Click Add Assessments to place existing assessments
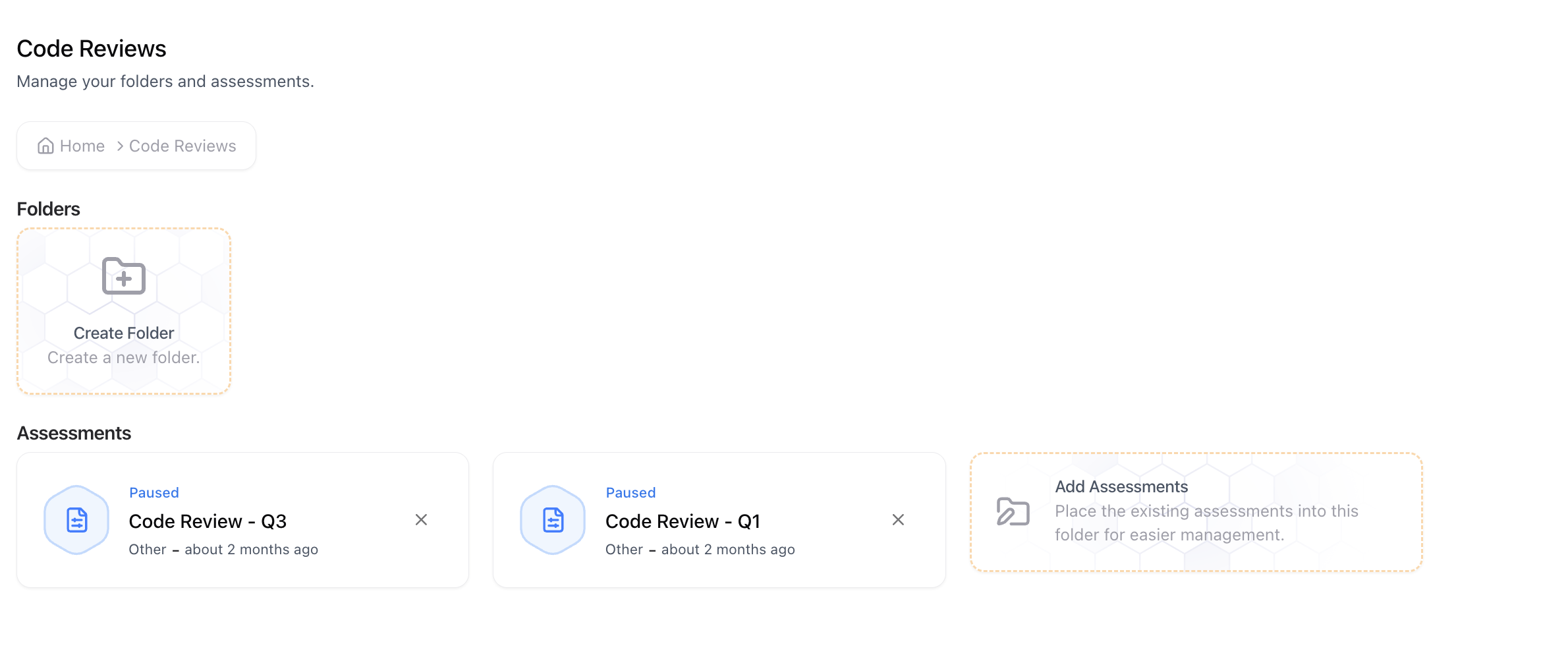Image resolution: width=1568 pixels, height=663 pixels. [x=1194, y=511]
